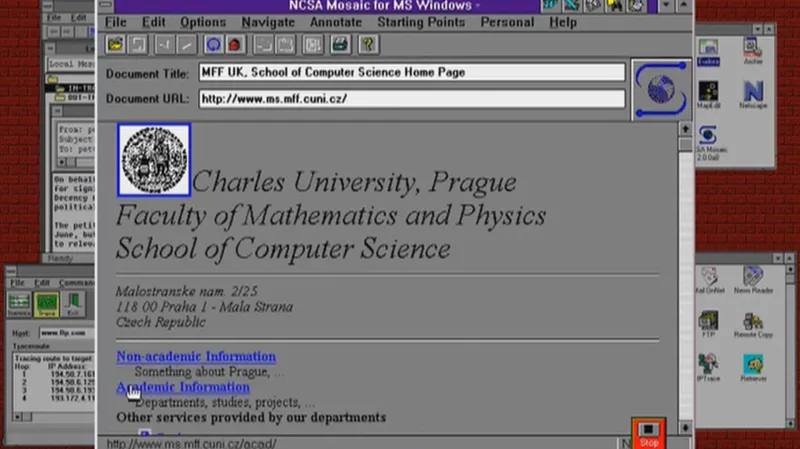Open Edit menu in traceroute window

point(42,283)
